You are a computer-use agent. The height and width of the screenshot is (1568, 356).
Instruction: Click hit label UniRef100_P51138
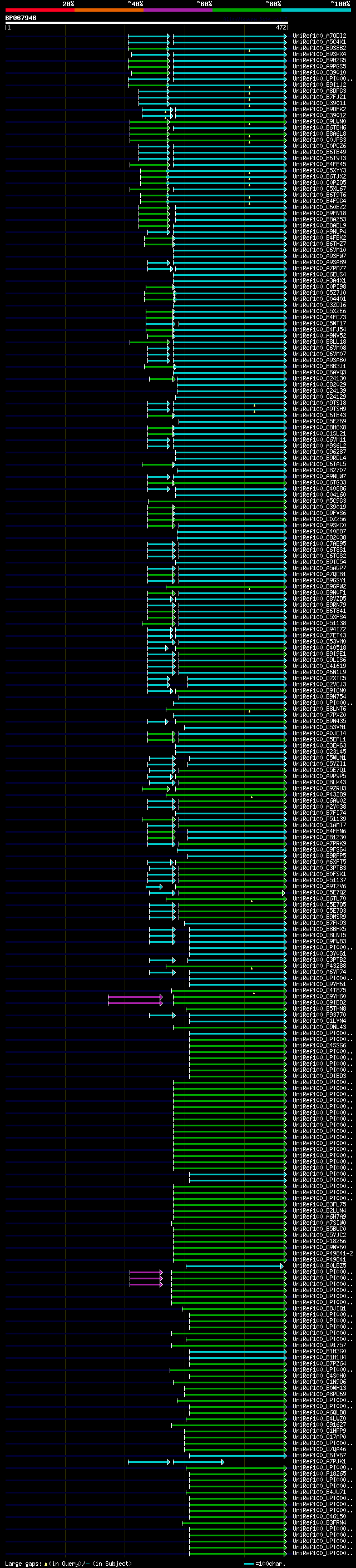[319, 624]
